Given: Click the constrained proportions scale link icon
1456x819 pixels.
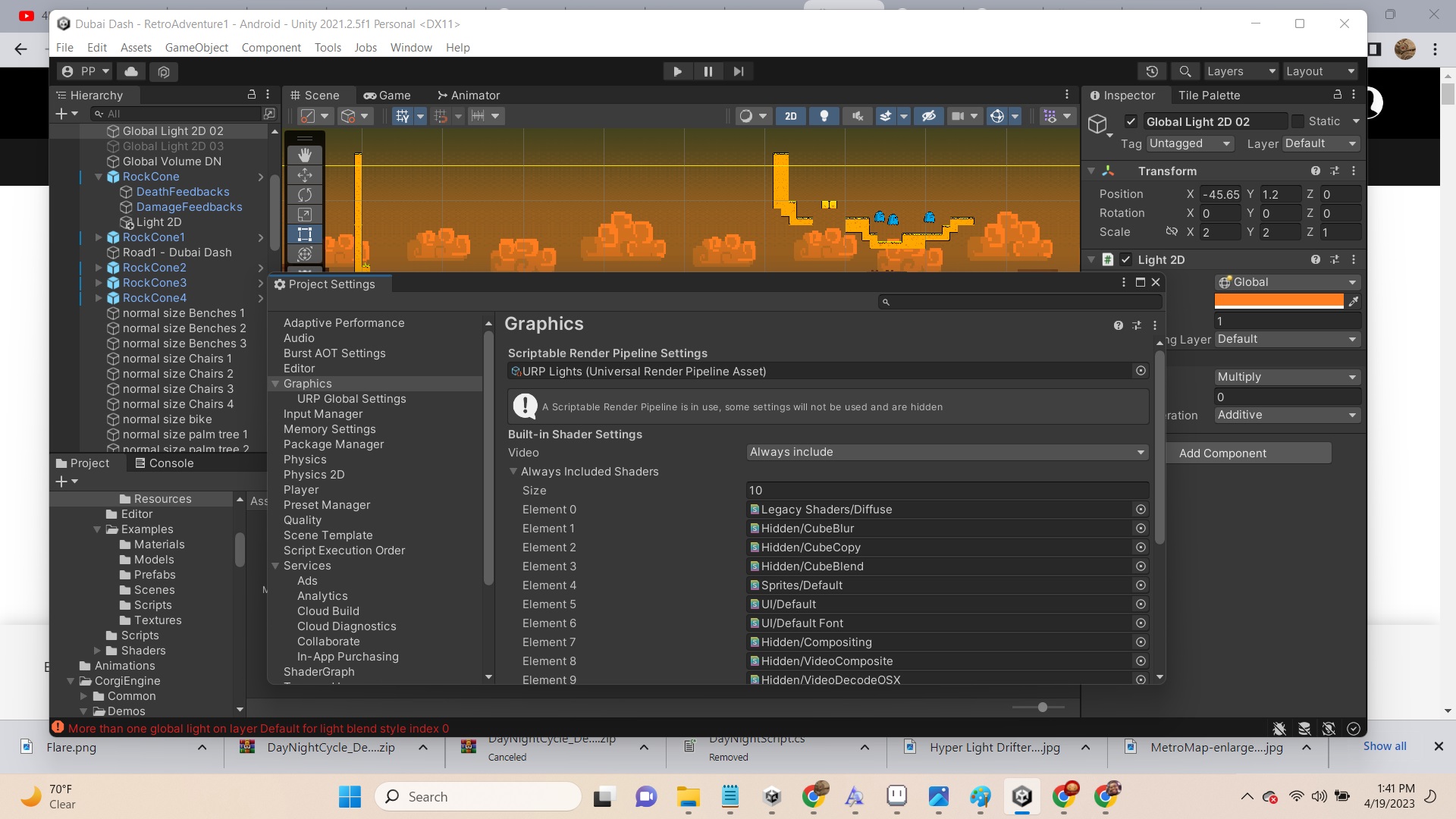Looking at the screenshot, I should pos(1172,231).
